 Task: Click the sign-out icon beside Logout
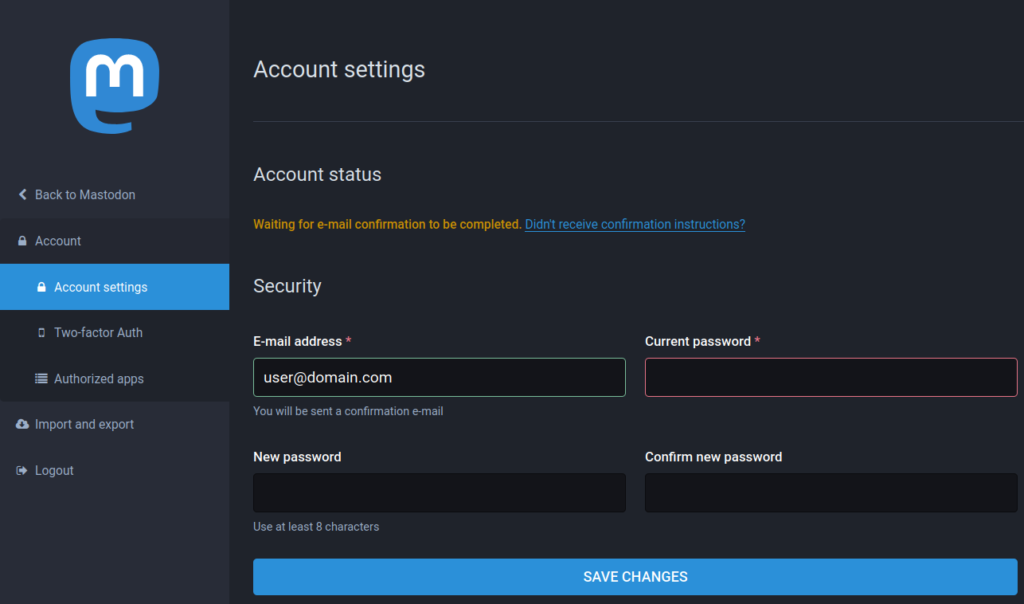click(22, 471)
